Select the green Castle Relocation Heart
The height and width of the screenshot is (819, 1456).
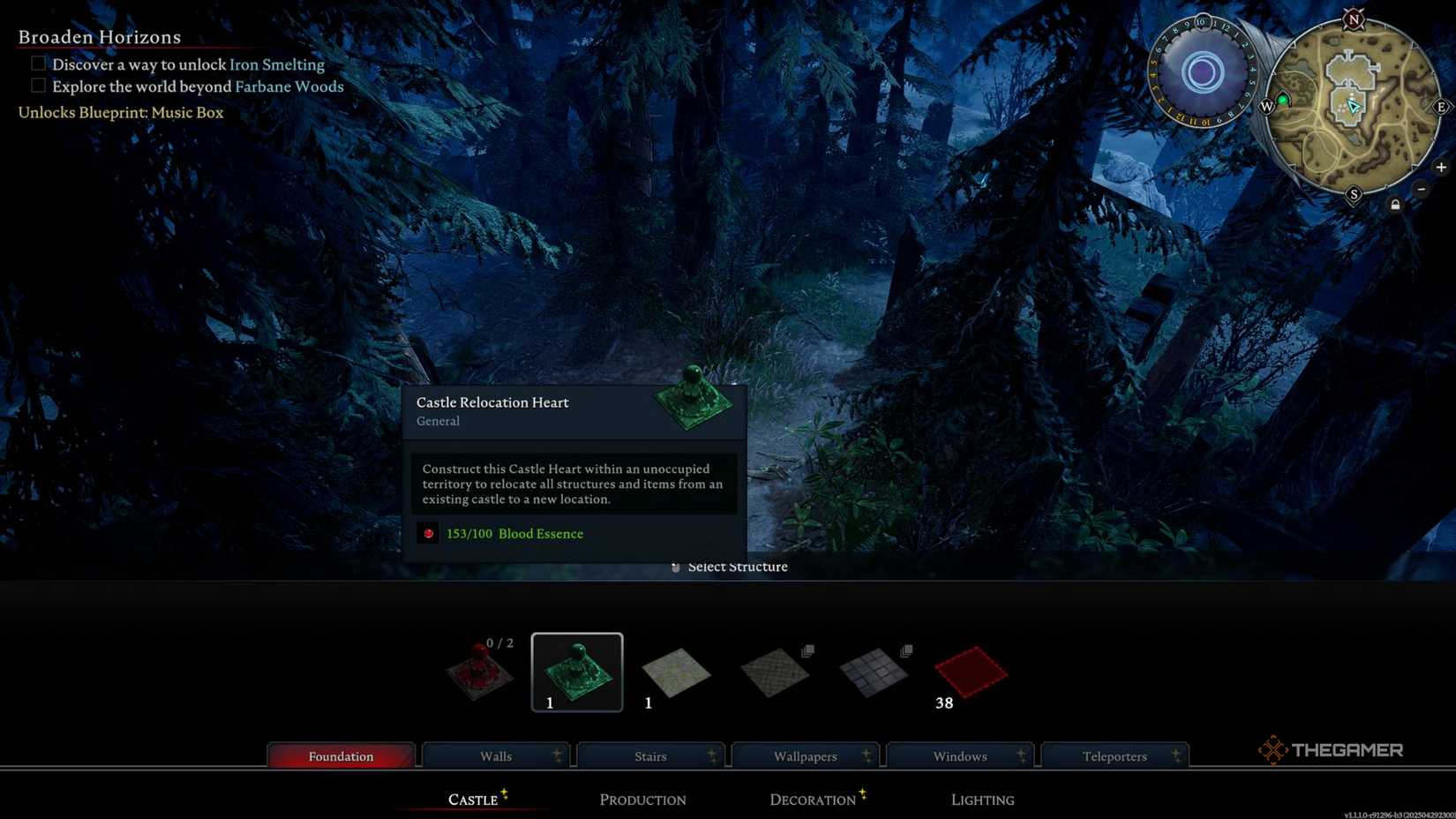[577, 672]
